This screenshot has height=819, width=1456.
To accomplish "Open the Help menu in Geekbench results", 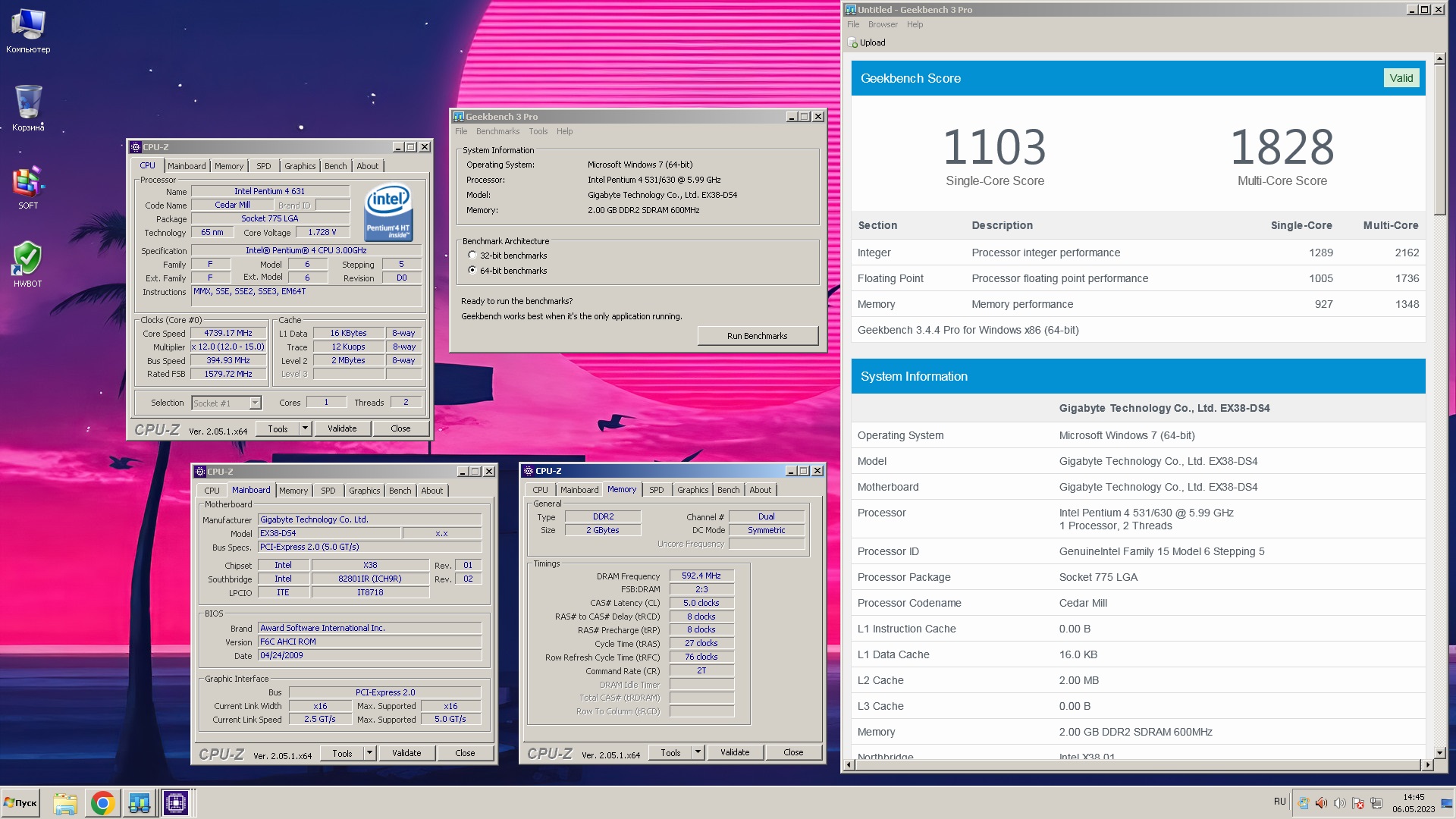I will tap(915, 24).
